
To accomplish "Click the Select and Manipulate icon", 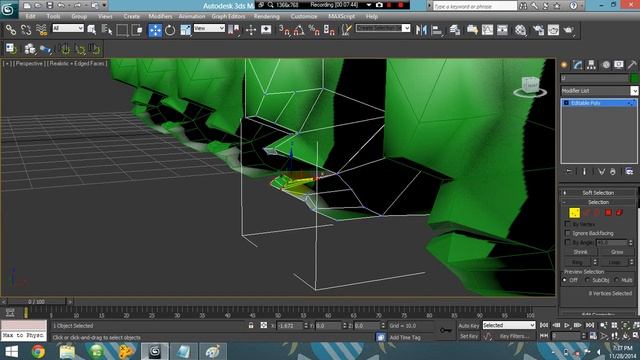I will [x=251, y=30].
